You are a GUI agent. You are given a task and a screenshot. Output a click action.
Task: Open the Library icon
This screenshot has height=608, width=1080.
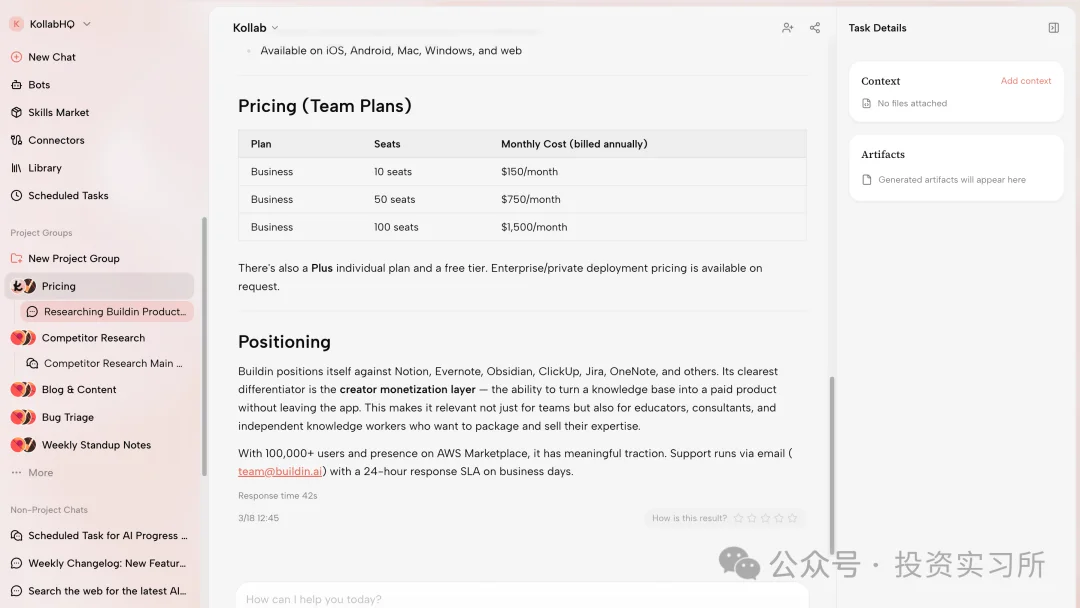(x=16, y=168)
